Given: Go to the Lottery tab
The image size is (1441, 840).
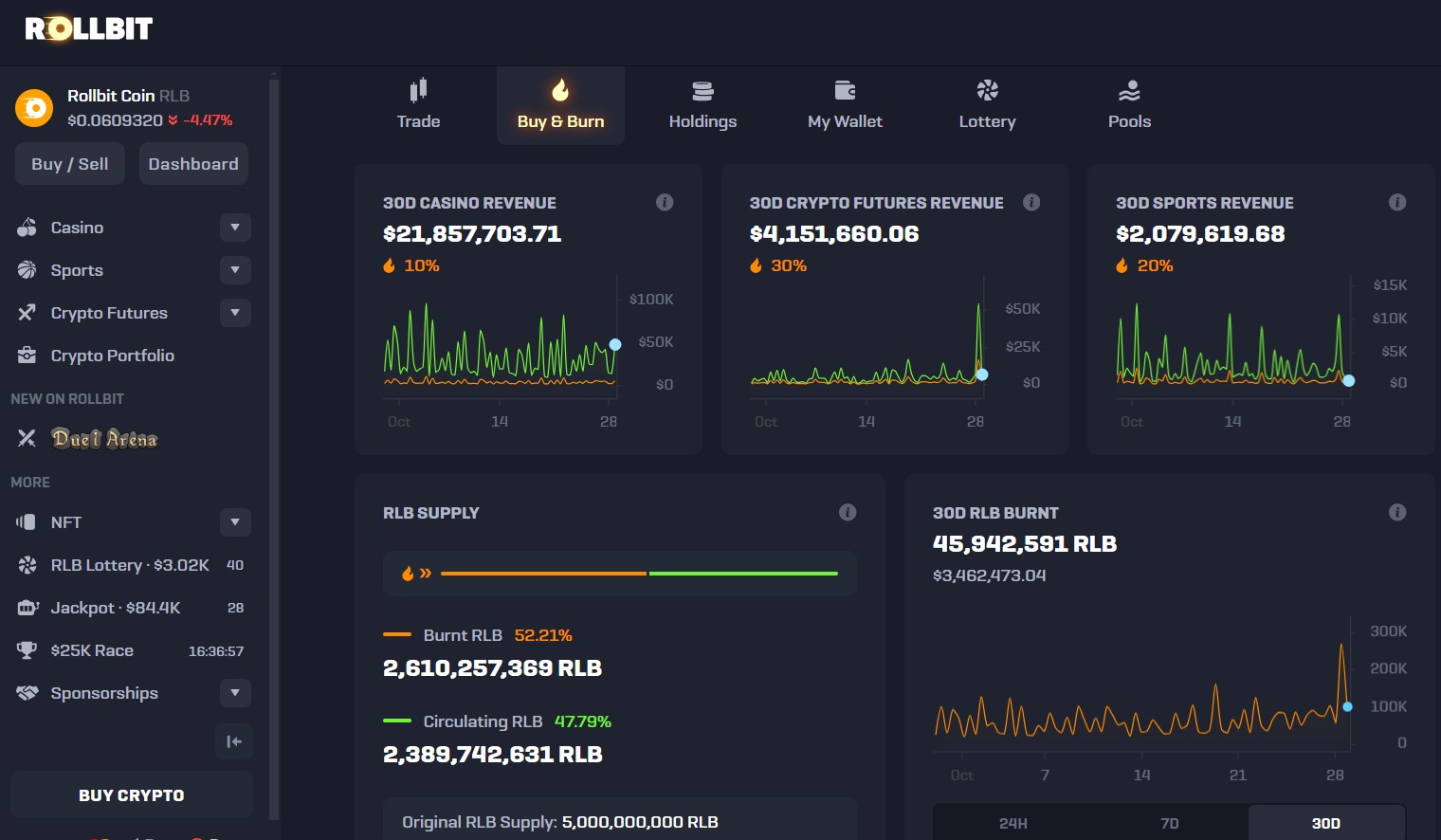Looking at the screenshot, I should [x=987, y=105].
